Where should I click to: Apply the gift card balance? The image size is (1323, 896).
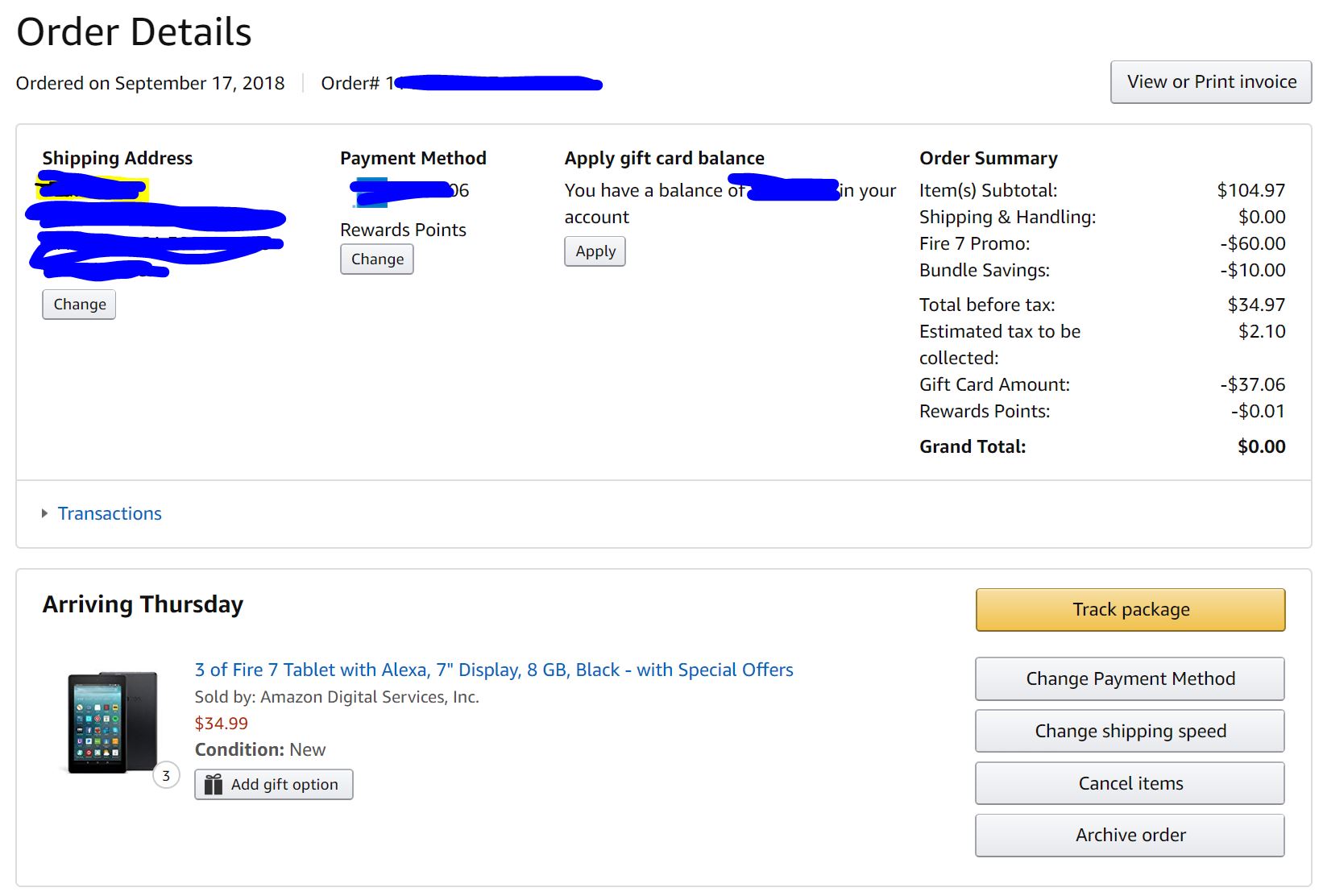click(595, 251)
